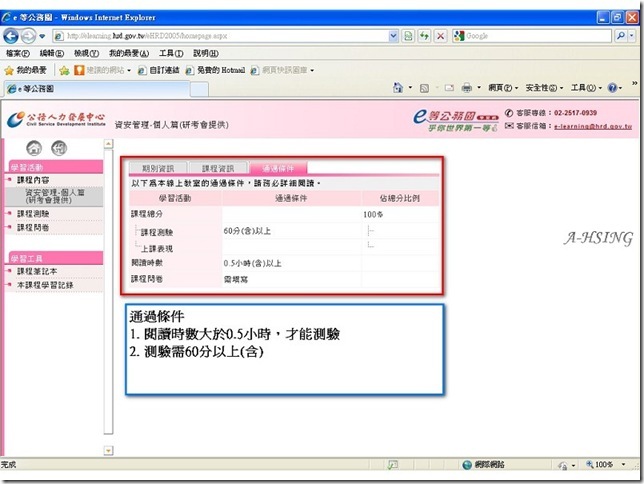Viewport: 644px width, 484px height.
Task: Stop loading with the red X icon
Action: [x=440, y=36]
